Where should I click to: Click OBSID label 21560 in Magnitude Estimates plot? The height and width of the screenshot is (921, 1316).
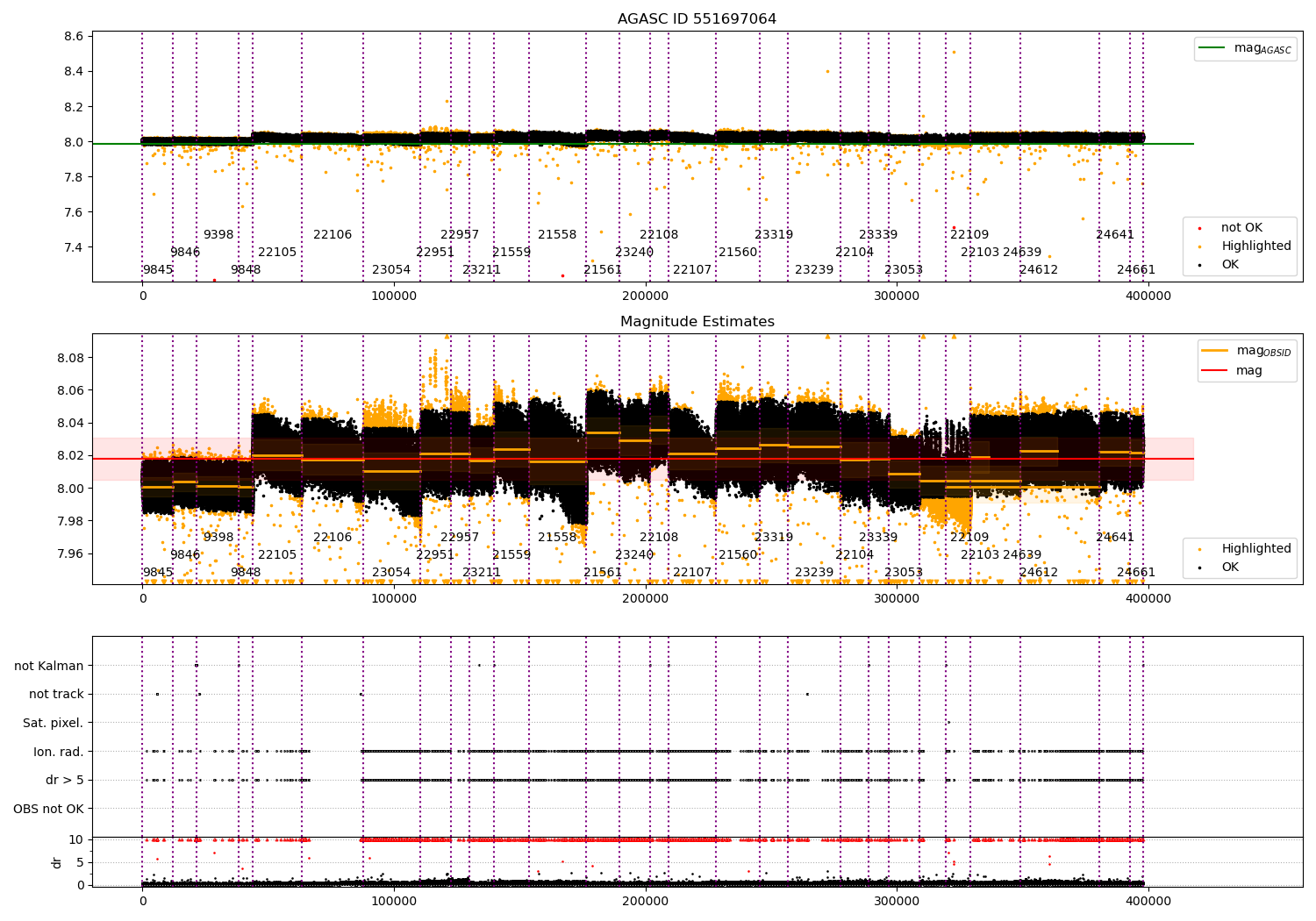pos(738,554)
